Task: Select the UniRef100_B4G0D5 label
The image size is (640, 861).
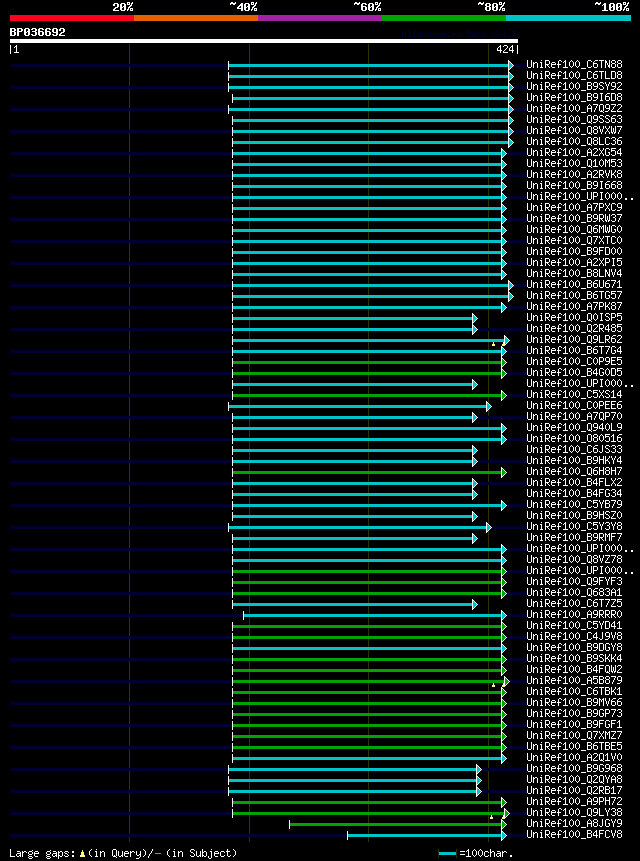Action: click(574, 372)
